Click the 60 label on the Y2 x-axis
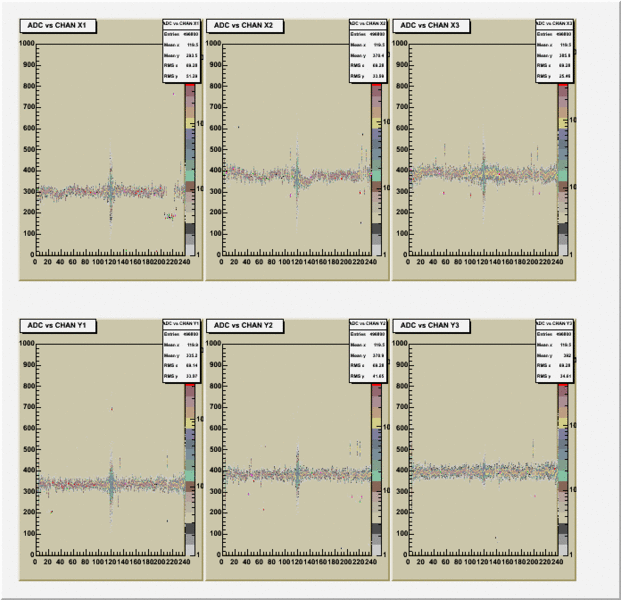 259,562
